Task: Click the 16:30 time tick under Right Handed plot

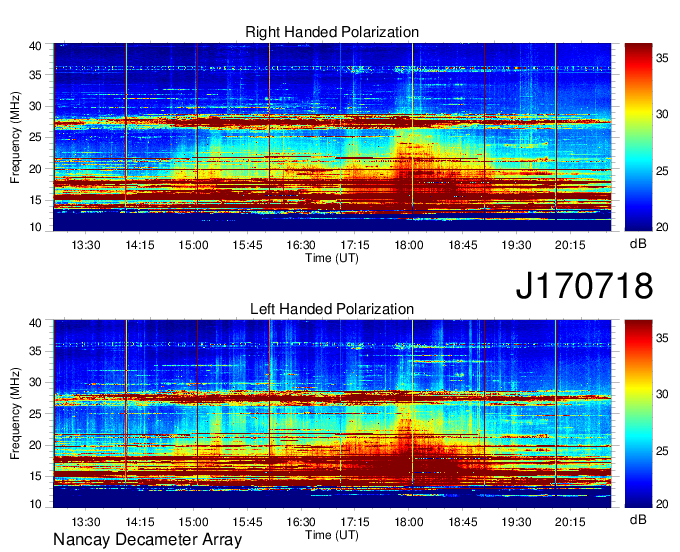Action: click(301, 245)
